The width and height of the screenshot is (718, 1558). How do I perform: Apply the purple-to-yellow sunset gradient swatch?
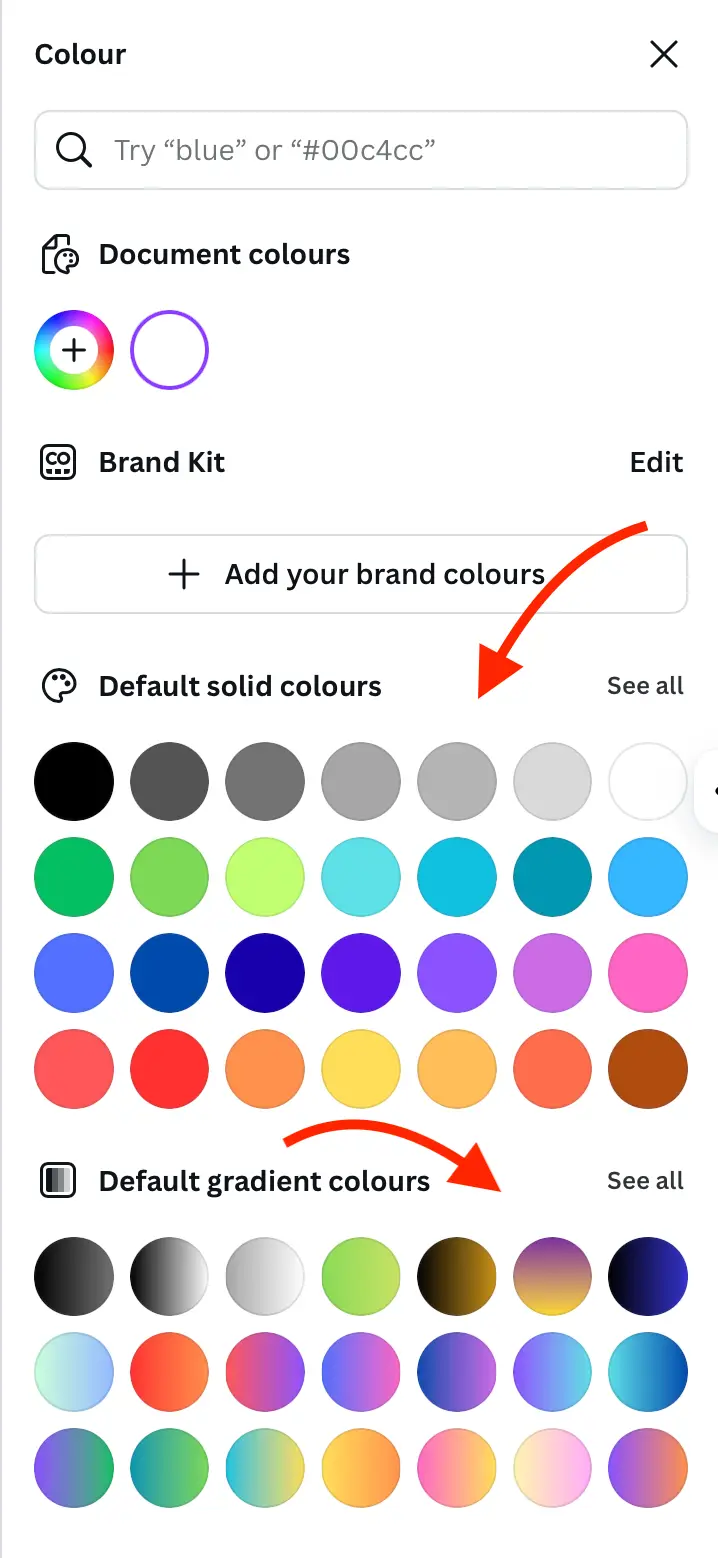pos(552,1277)
